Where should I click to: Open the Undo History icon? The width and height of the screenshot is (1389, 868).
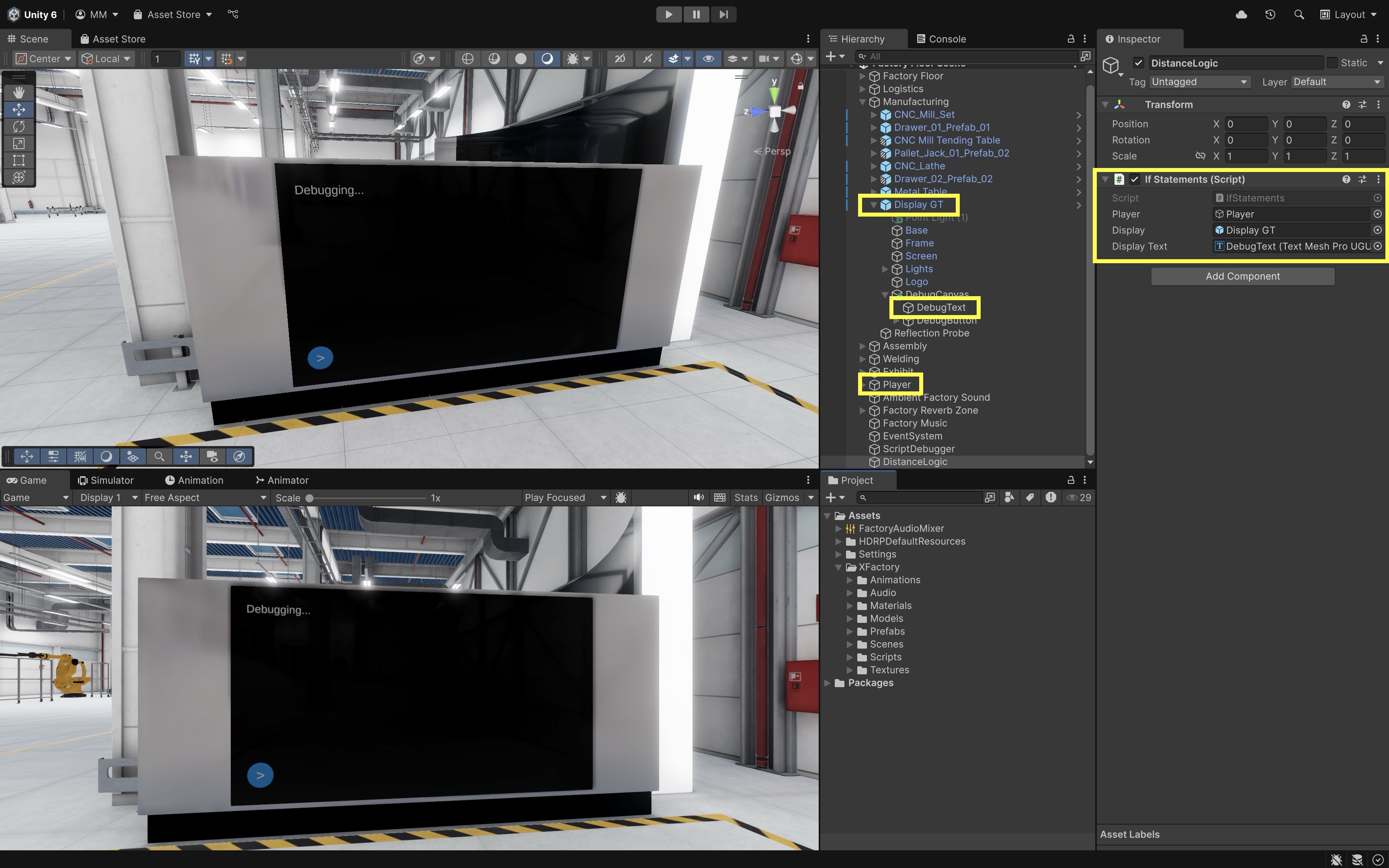pos(1270,14)
